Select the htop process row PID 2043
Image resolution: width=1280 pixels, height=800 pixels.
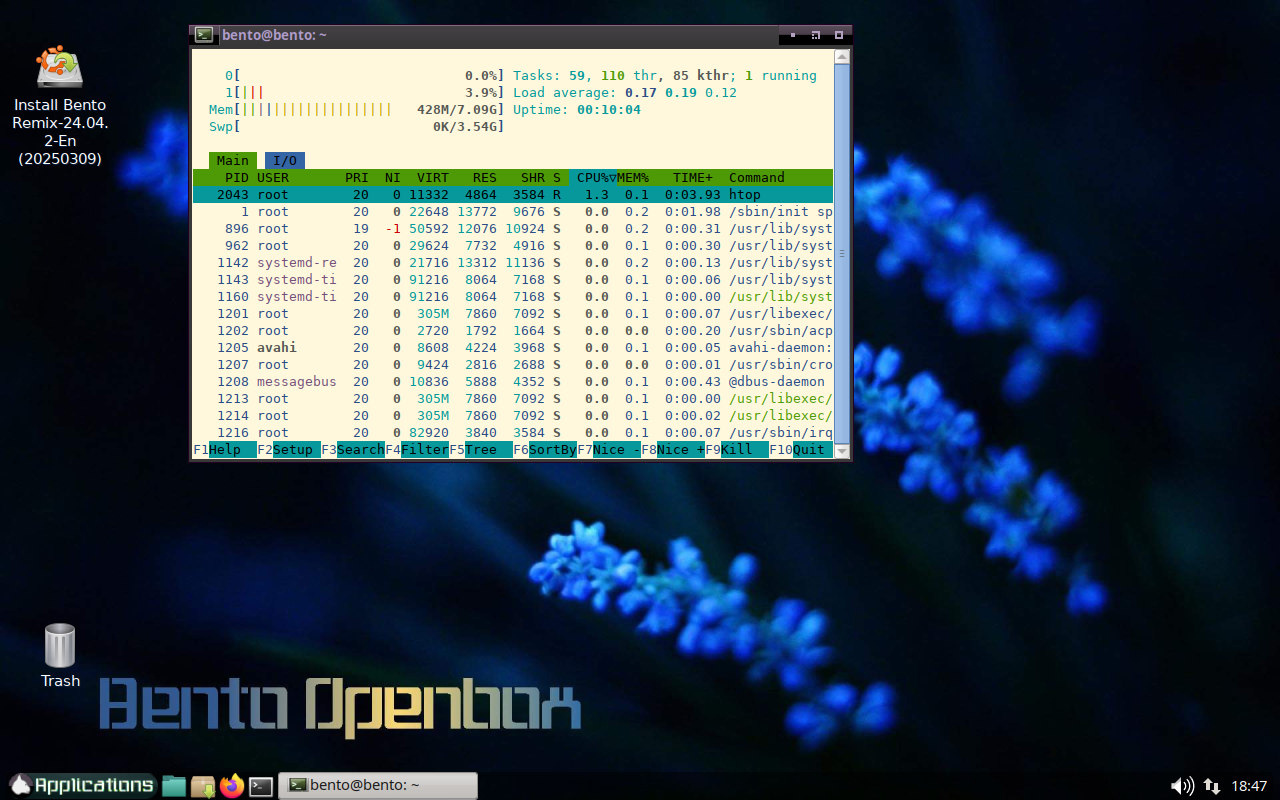513,194
